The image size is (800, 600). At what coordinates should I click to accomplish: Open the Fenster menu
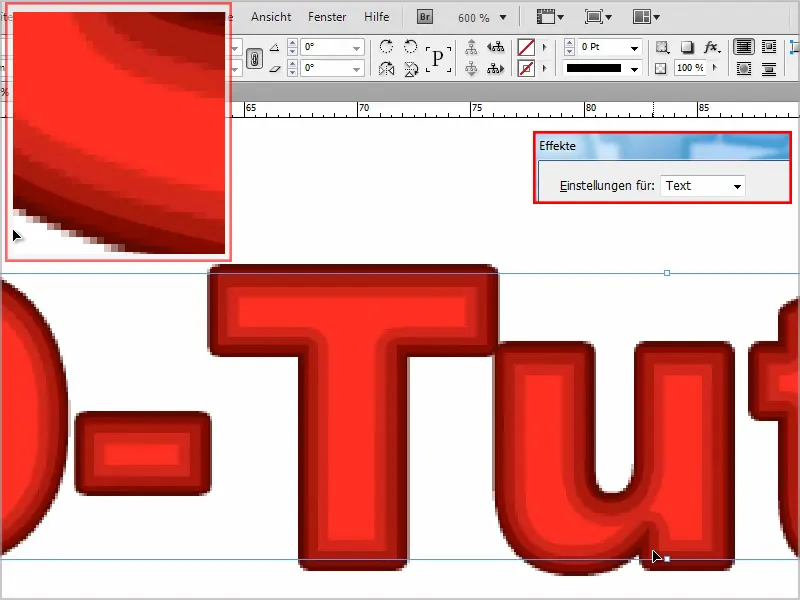click(x=327, y=17)
